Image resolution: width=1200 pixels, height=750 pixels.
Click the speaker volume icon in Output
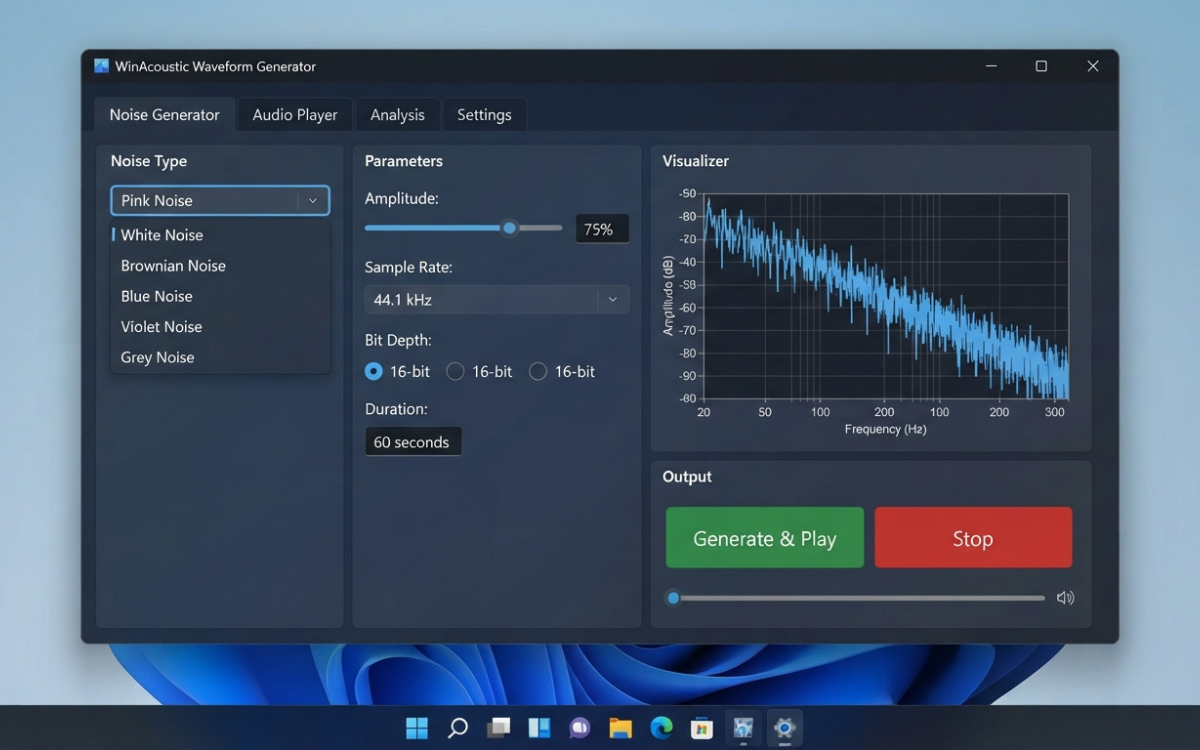[1065, 598]
